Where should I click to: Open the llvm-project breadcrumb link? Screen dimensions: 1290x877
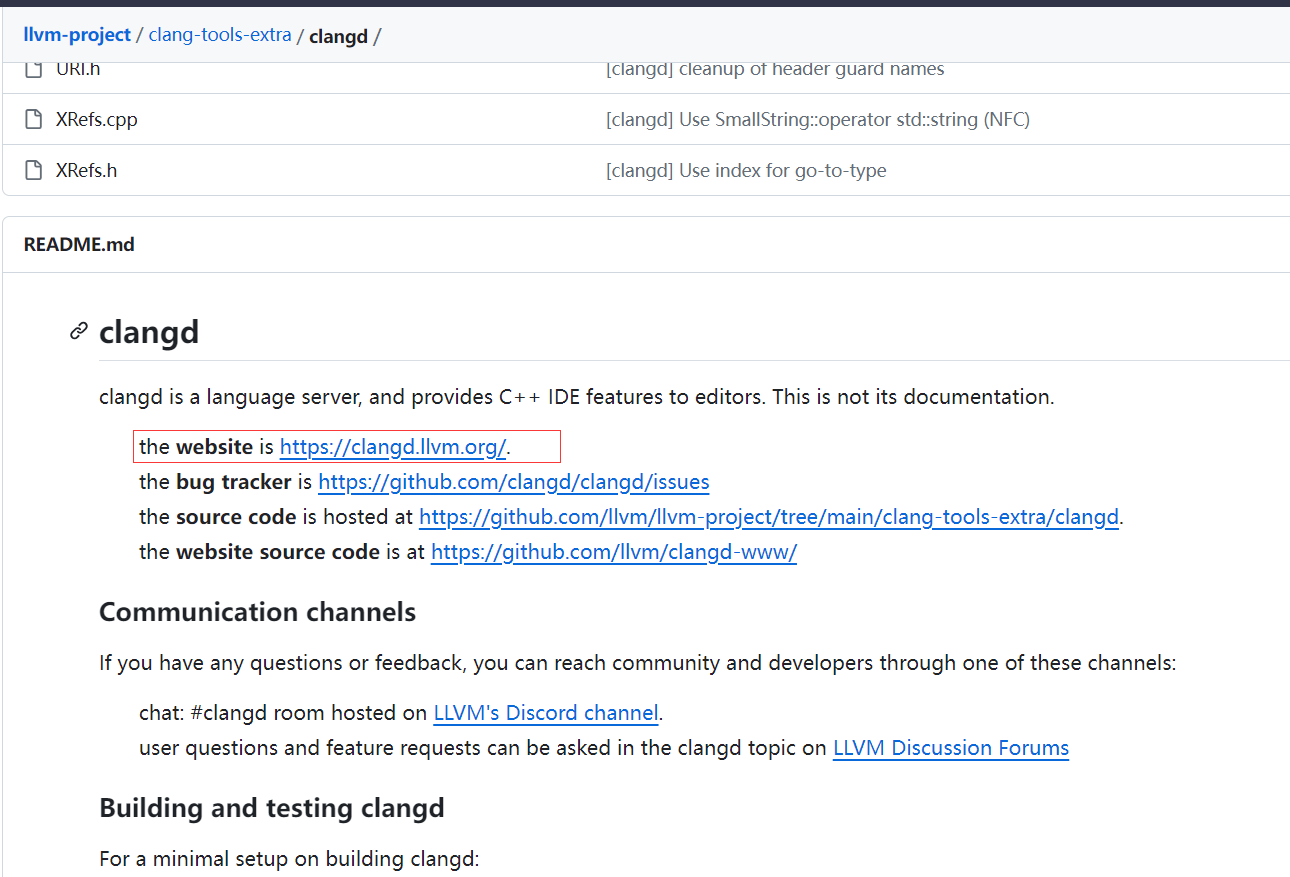[x=77, y=35]
